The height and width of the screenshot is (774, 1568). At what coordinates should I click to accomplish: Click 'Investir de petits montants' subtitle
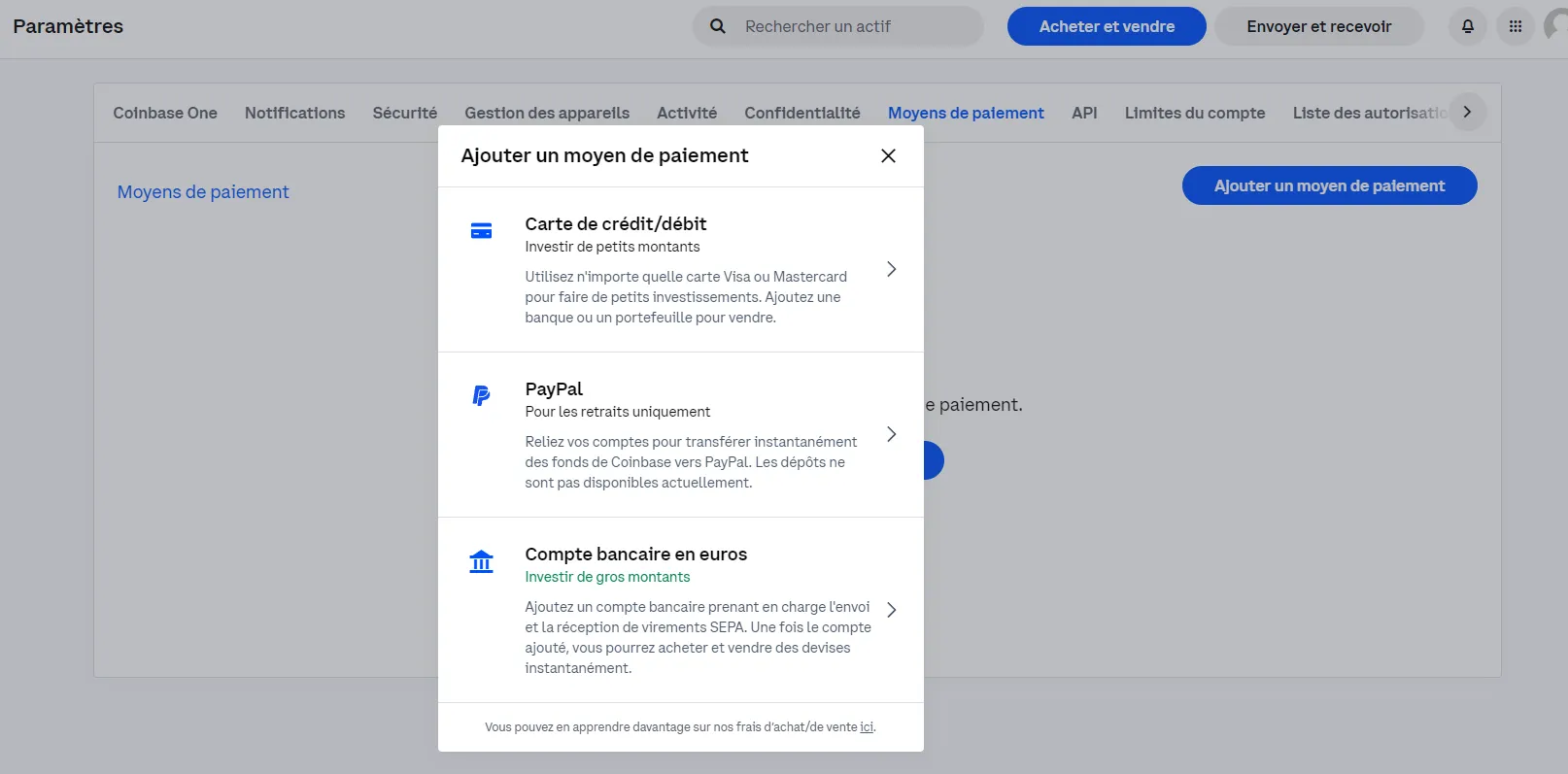point(612,247)
